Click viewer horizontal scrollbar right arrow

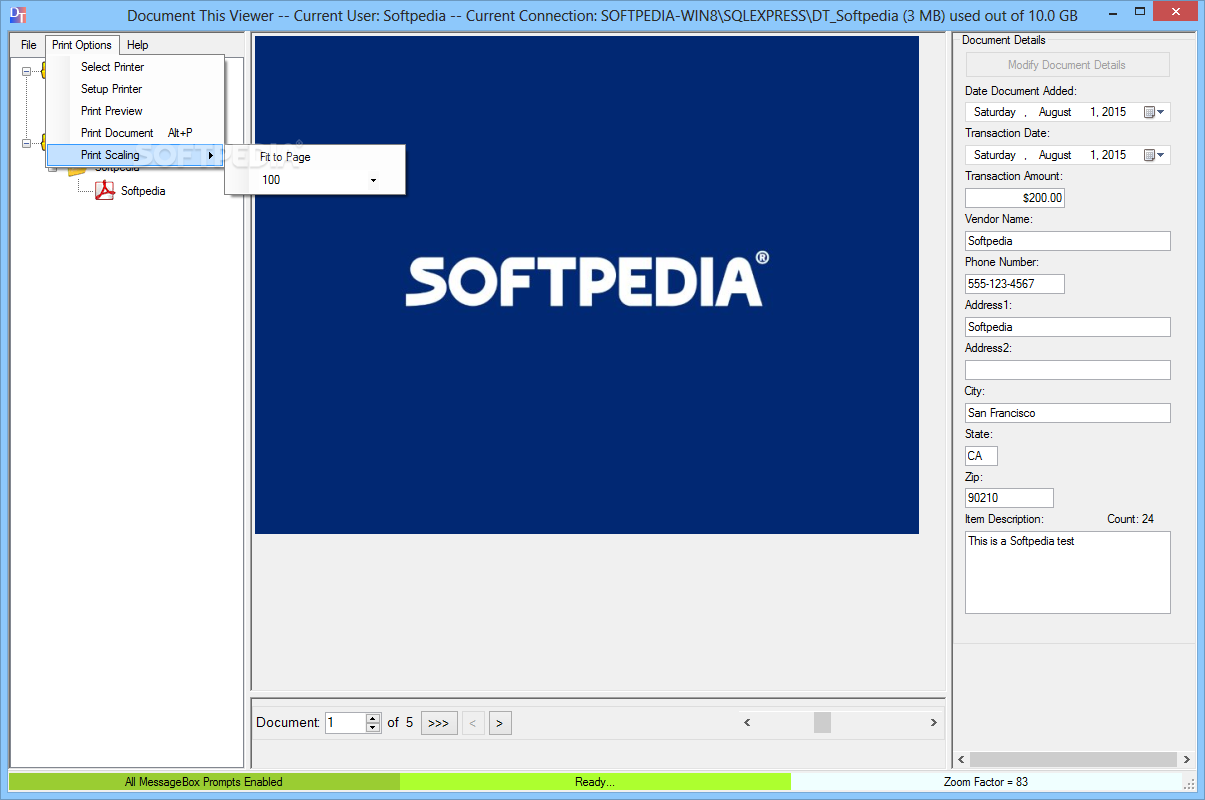pos(934,722)
